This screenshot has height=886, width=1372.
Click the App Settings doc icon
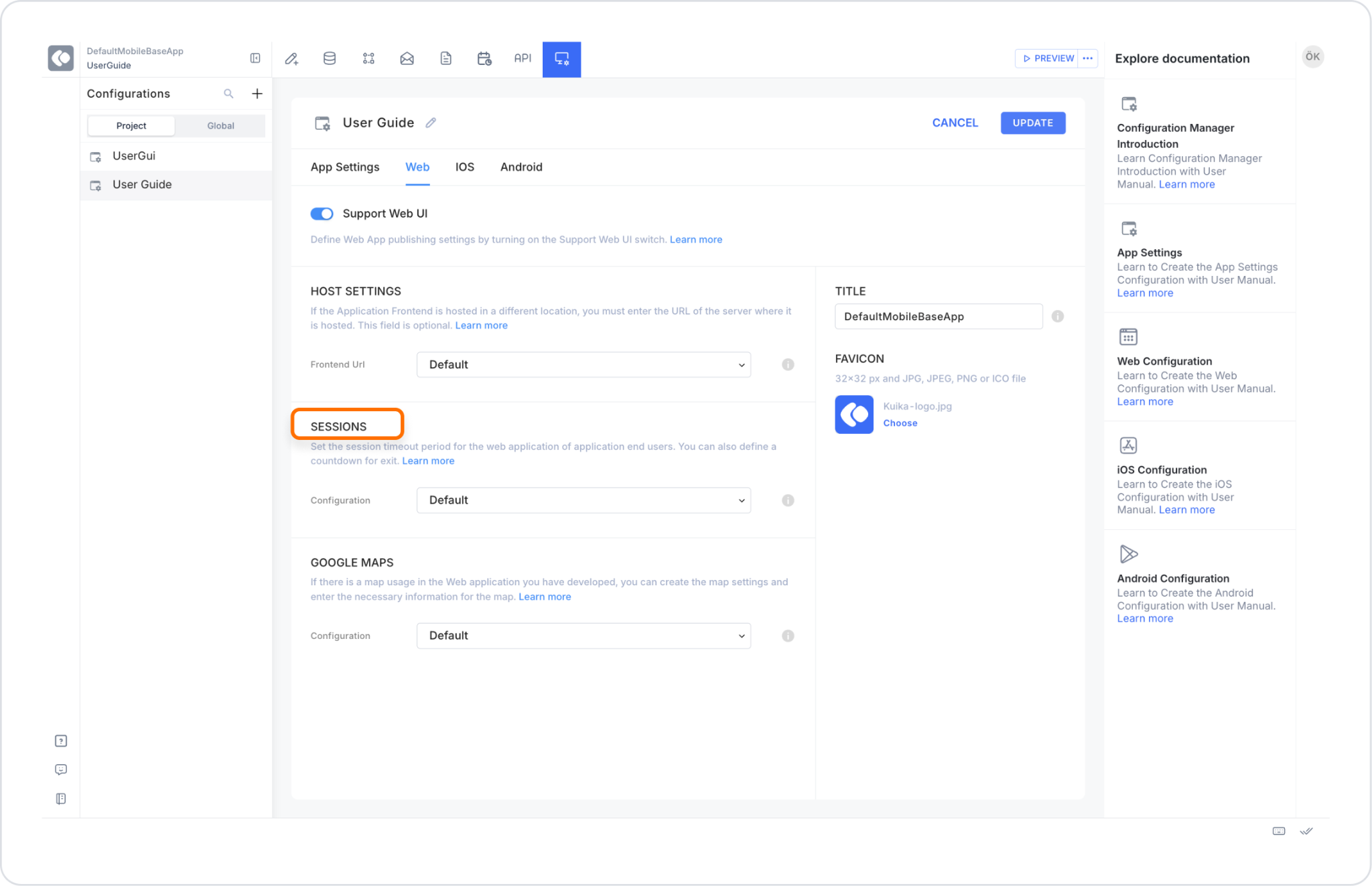(1129, 228)
